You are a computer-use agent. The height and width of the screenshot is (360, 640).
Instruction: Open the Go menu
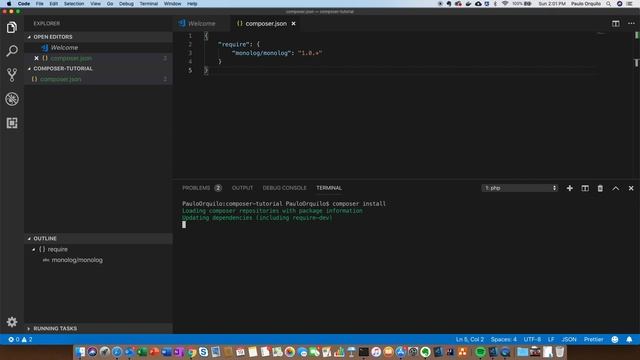(x=110, y=4)
